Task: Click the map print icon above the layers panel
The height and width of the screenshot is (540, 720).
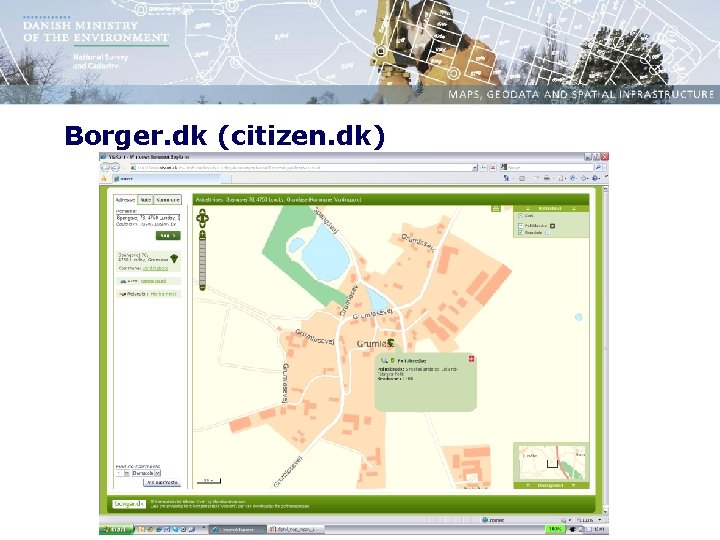Action: tap(496, 209)
